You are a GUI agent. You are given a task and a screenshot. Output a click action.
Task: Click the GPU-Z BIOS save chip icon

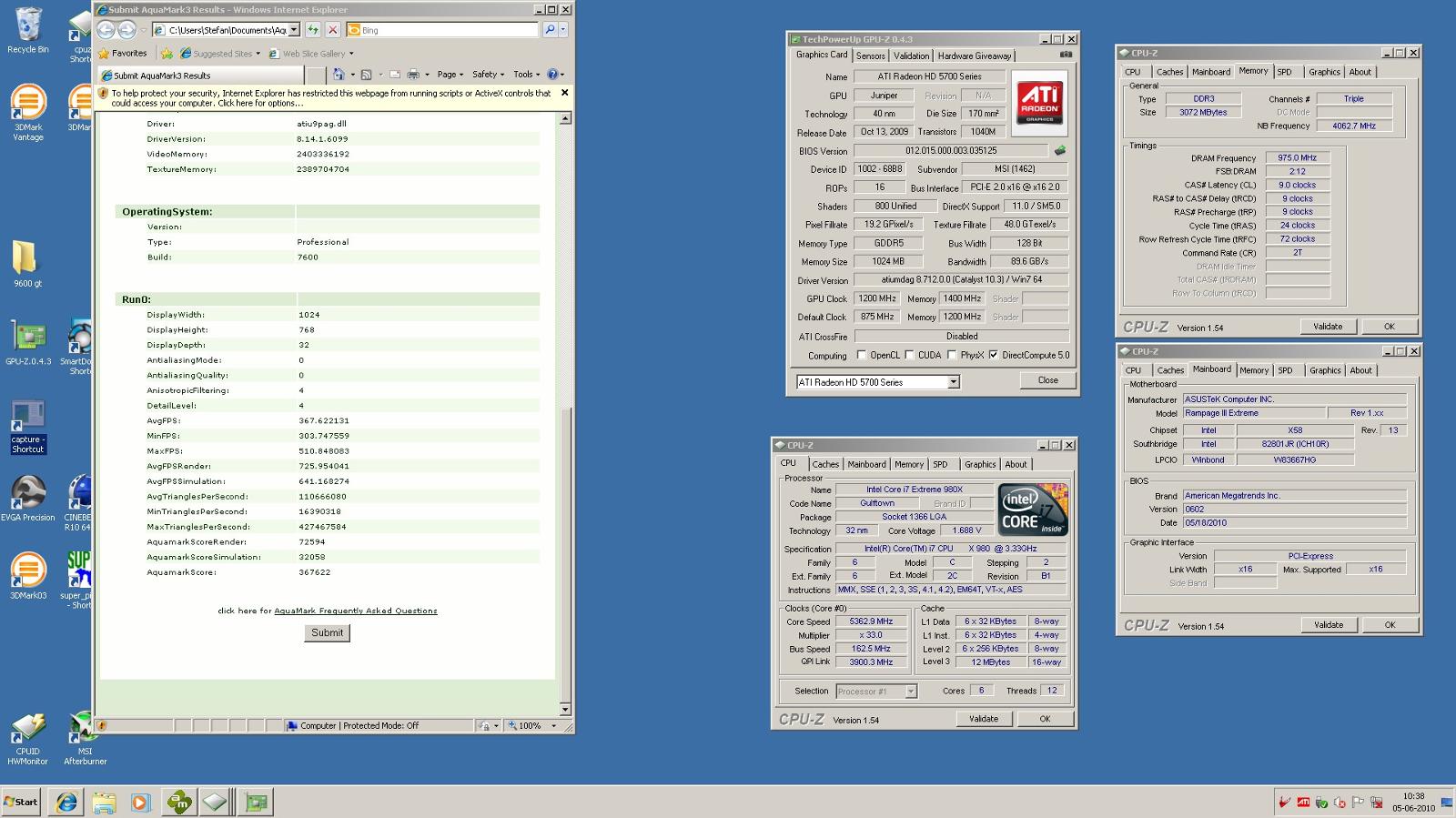tap(1059, 151)
